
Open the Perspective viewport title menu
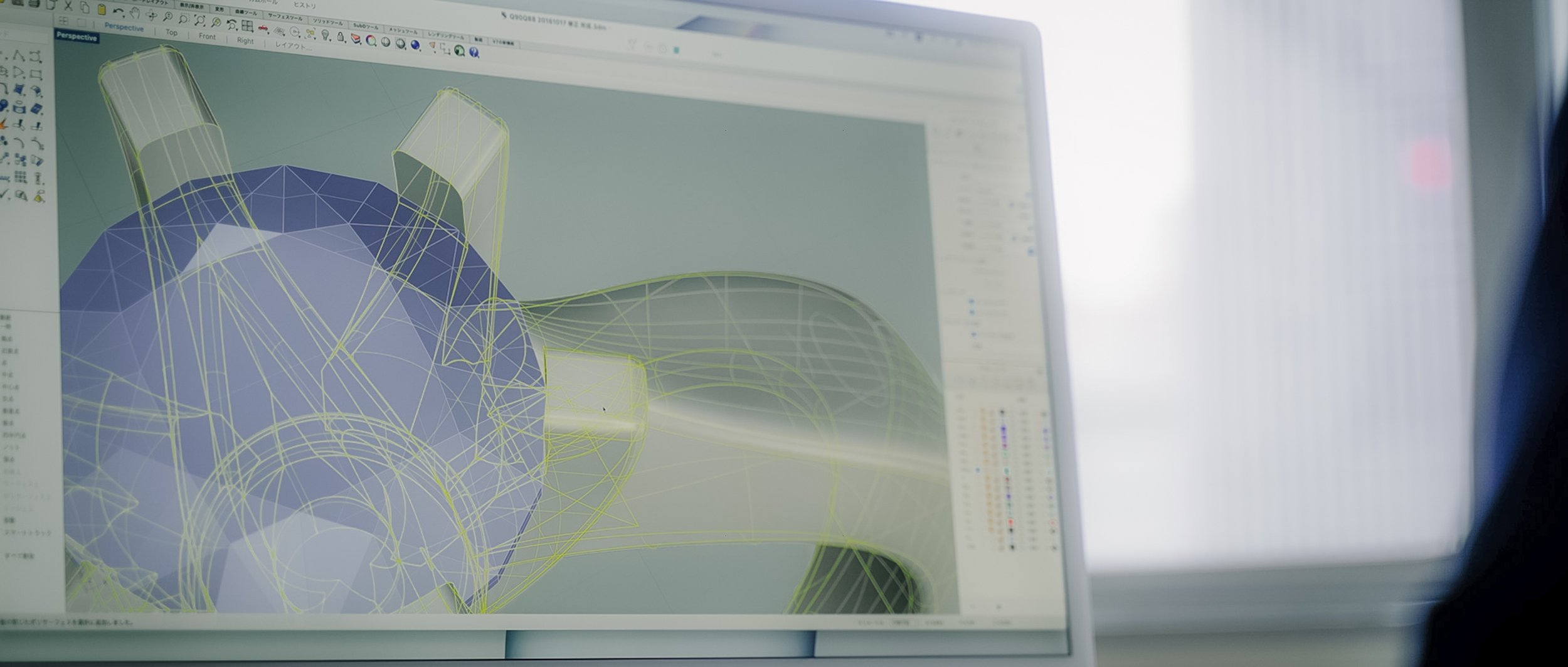(x=77, y=36)
